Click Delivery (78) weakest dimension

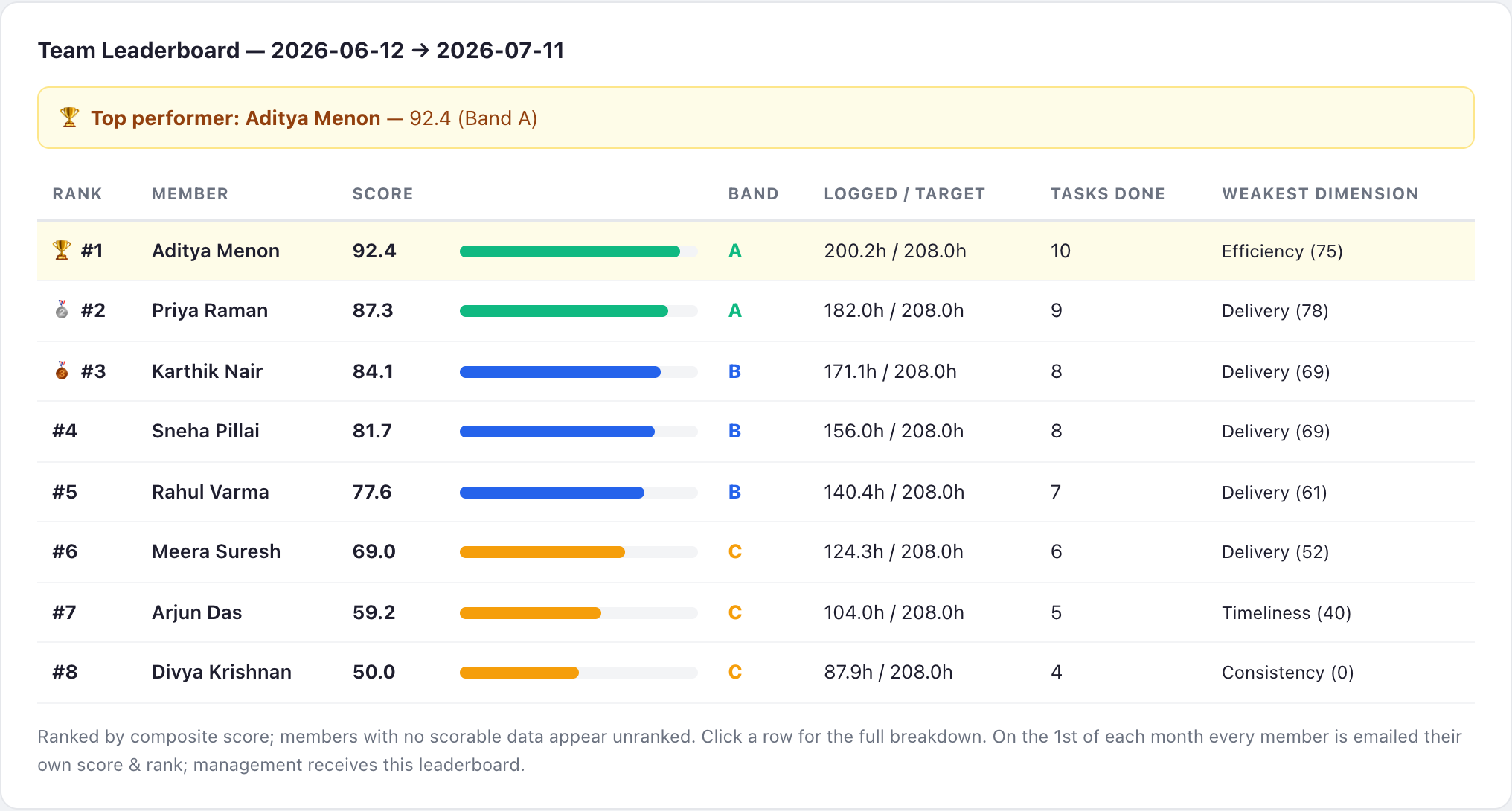(x=1275, y=311)
